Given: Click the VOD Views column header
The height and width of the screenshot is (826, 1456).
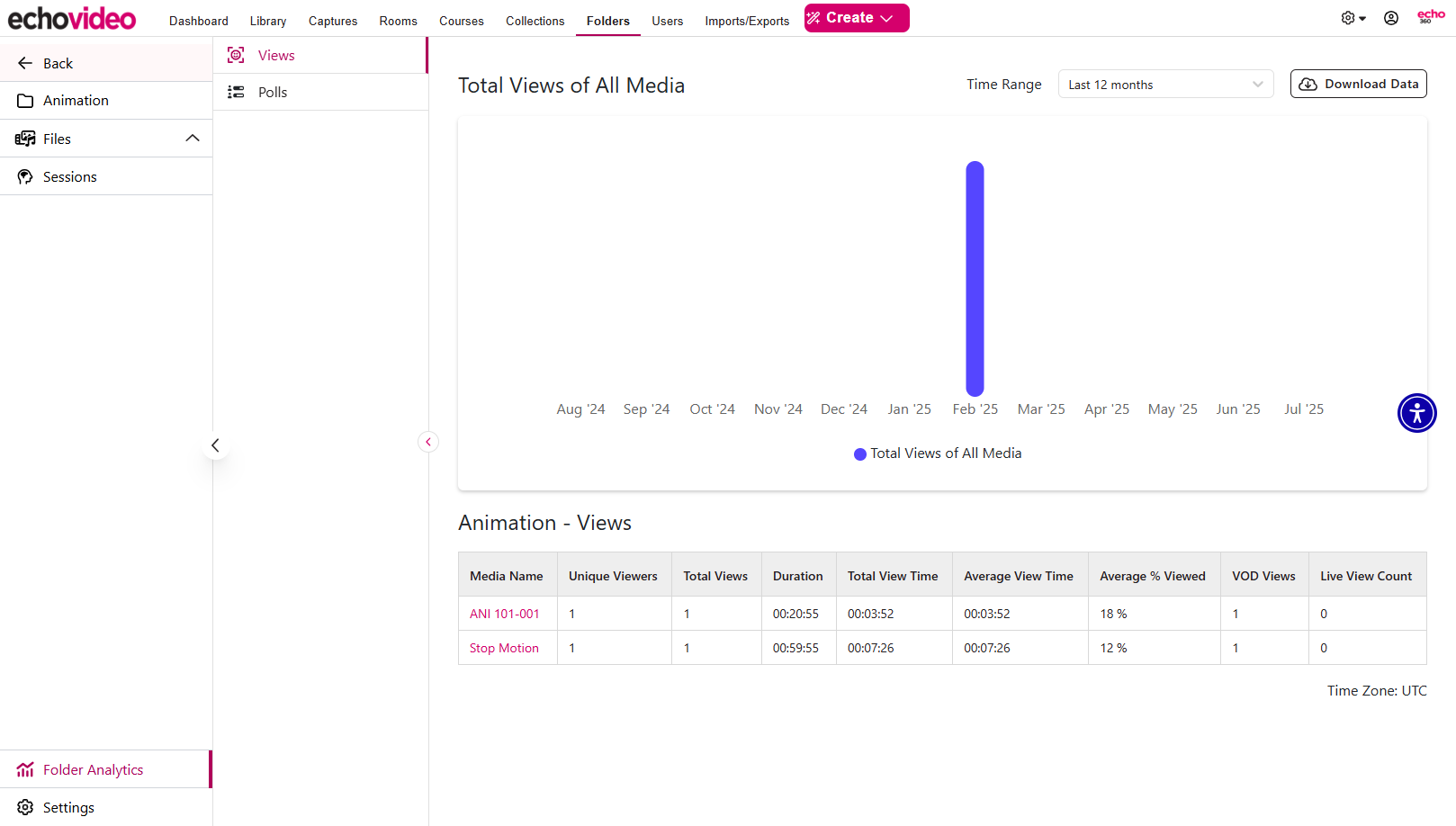Looking at the screenshot, I should (1263, 576).
